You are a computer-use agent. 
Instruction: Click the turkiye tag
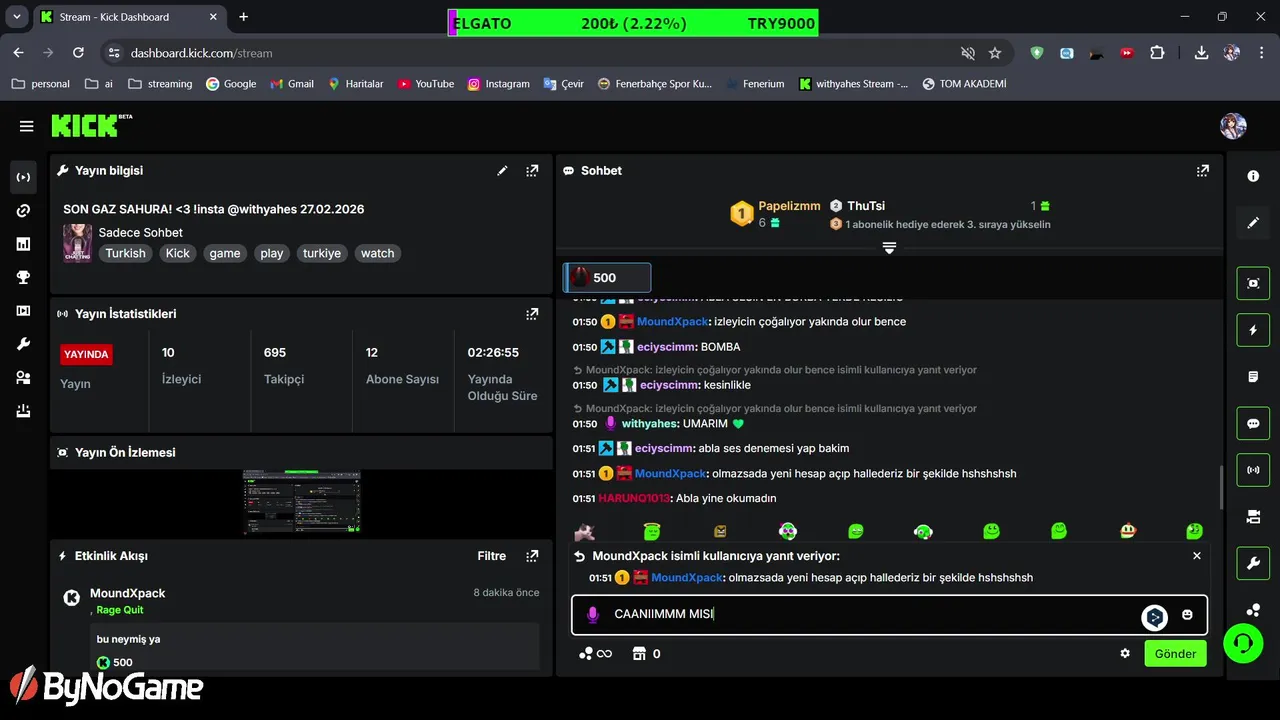pyautogui.click(x=322, y=254)
